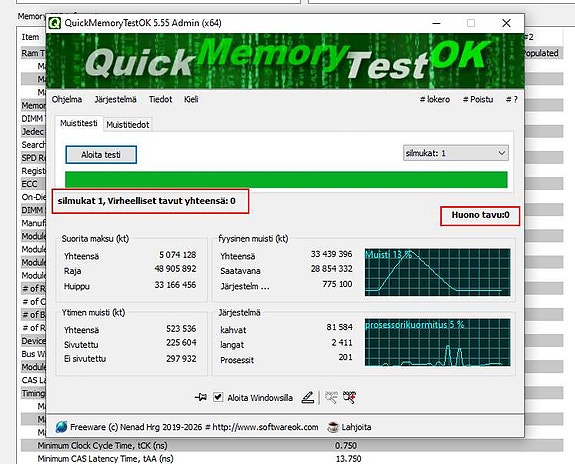
Task: Toggle the Aloita Windowsilla checkbox
Action: click(x=218, y=397)
